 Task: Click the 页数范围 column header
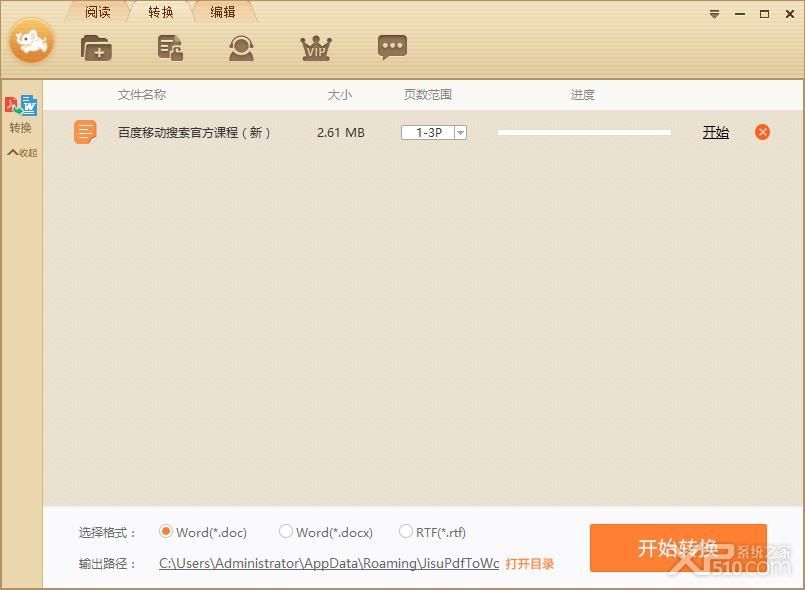(428, 94)
